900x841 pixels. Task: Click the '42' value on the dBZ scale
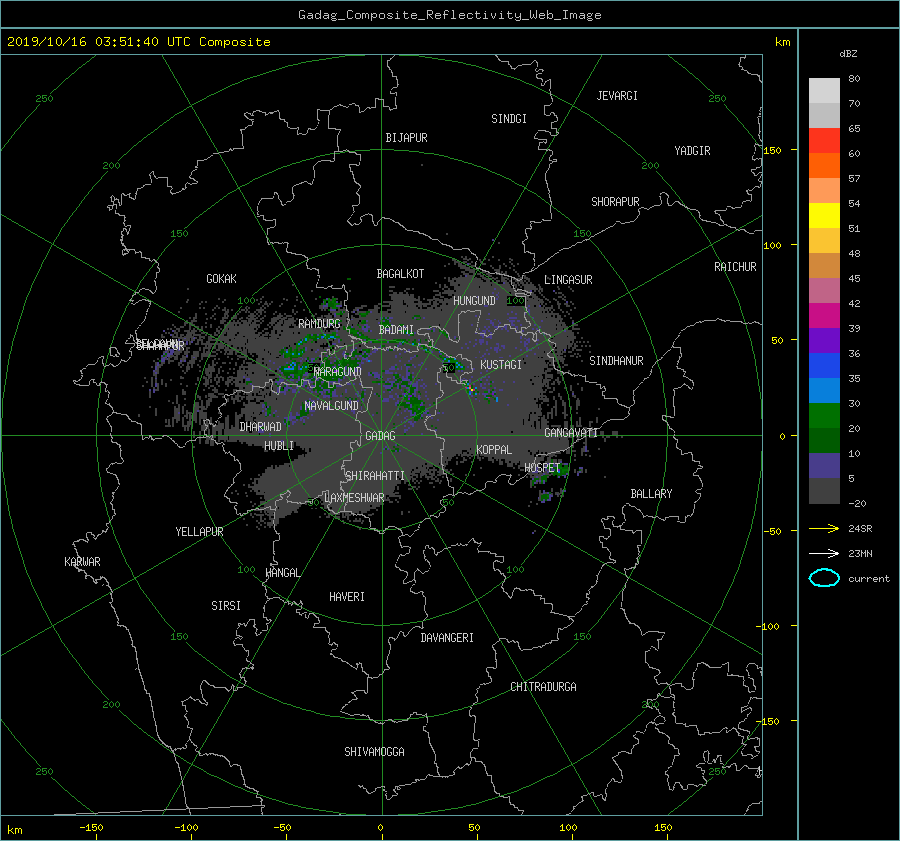tap(854, 304)
